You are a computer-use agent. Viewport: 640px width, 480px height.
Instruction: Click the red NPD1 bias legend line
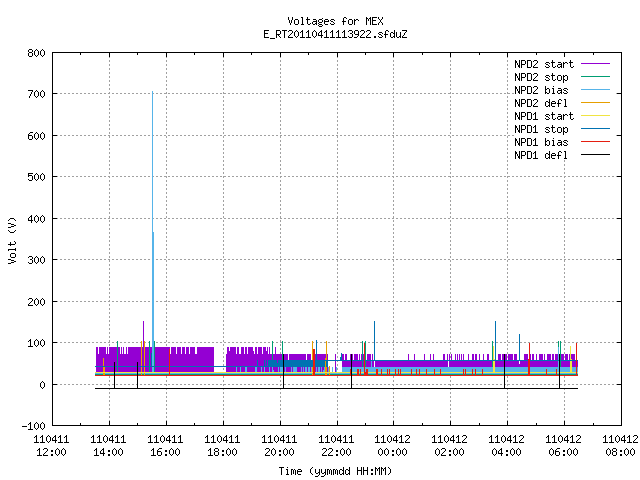tap(595, 142)
